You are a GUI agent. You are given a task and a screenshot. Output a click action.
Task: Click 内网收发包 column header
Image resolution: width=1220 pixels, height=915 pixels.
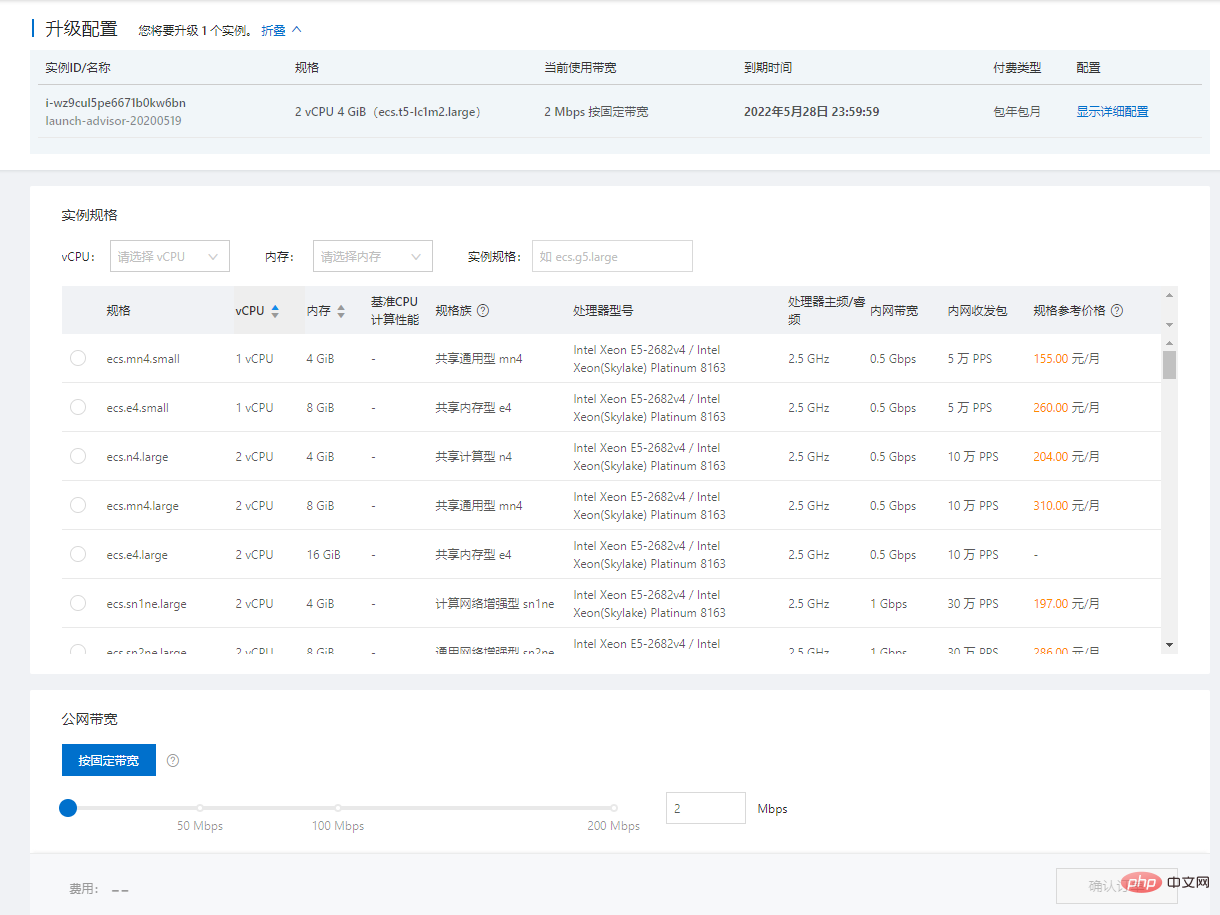click(x=978, y=311)
